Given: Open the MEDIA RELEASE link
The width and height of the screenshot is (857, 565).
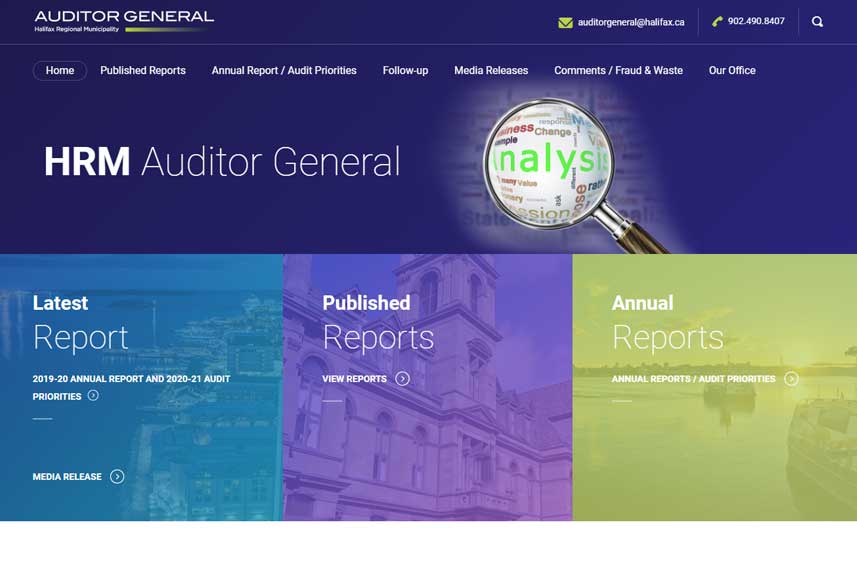Looking at the screenshot, I should [x=67, y=476].
